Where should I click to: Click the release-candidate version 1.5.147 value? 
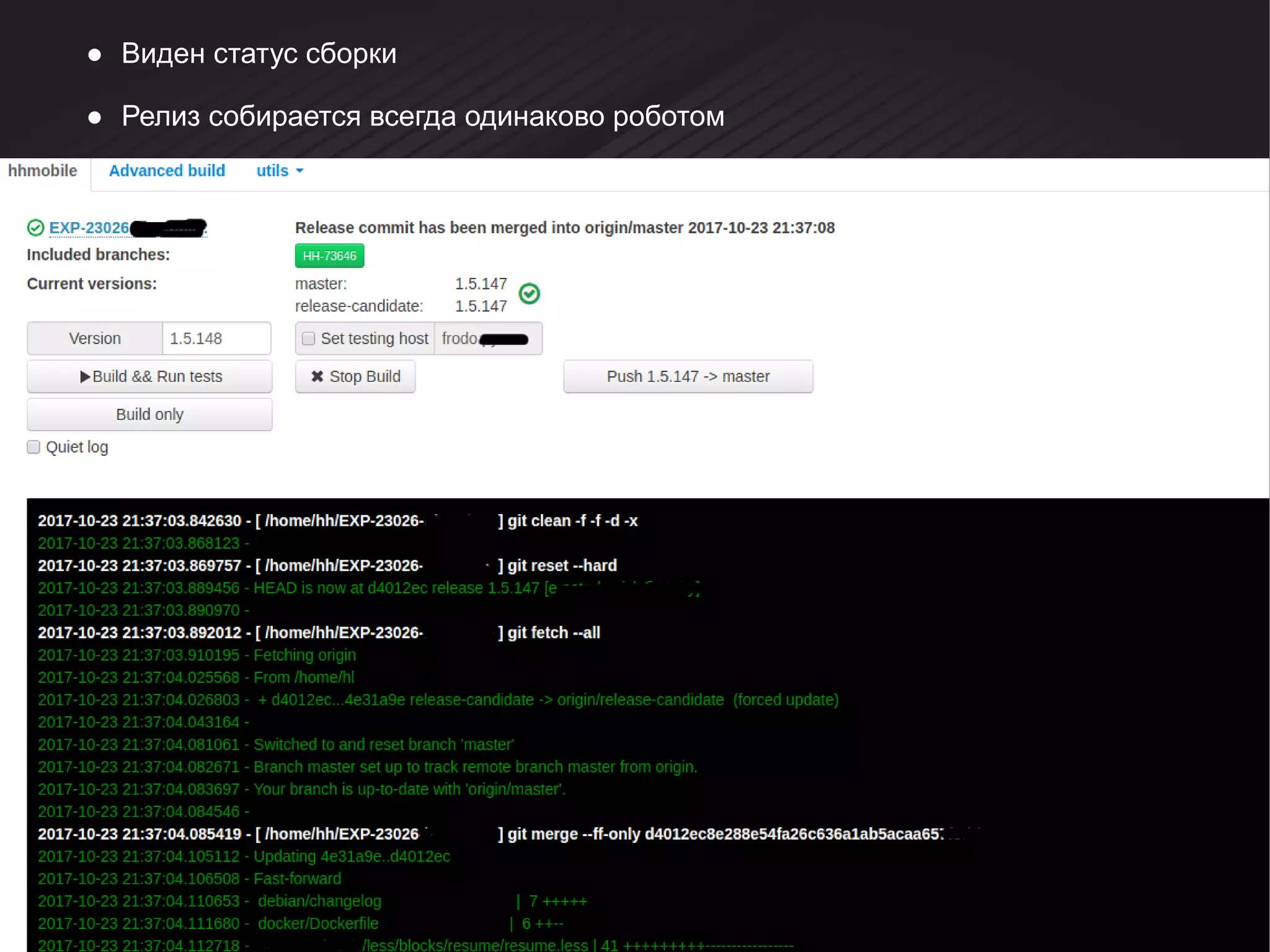click(481, 306)
